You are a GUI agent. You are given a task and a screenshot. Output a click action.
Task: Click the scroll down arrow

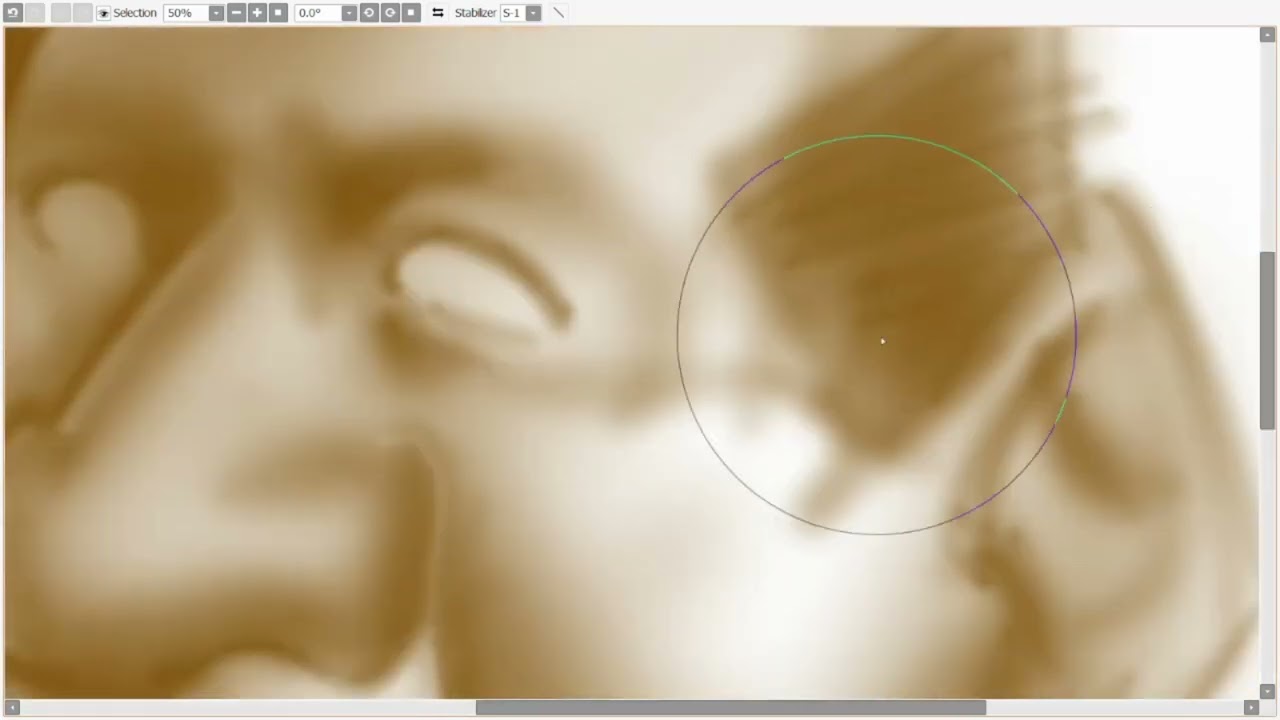(x=1267, y=690)
